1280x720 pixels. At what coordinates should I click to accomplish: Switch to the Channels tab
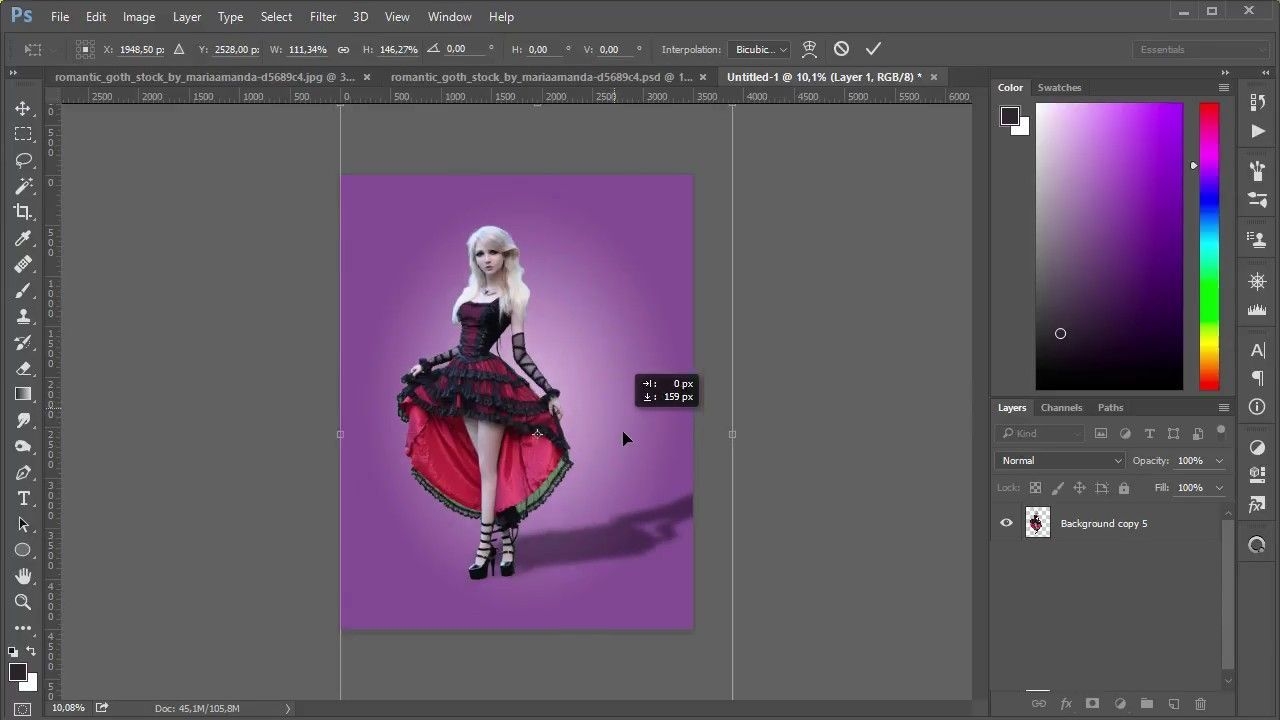click(x=1061, y=408)
